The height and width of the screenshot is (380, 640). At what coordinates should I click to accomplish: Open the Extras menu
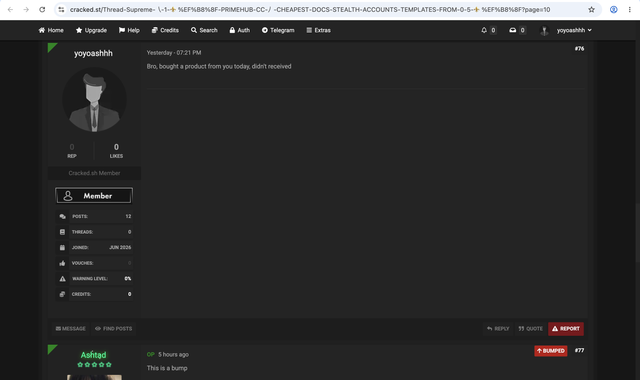point(318,30)
